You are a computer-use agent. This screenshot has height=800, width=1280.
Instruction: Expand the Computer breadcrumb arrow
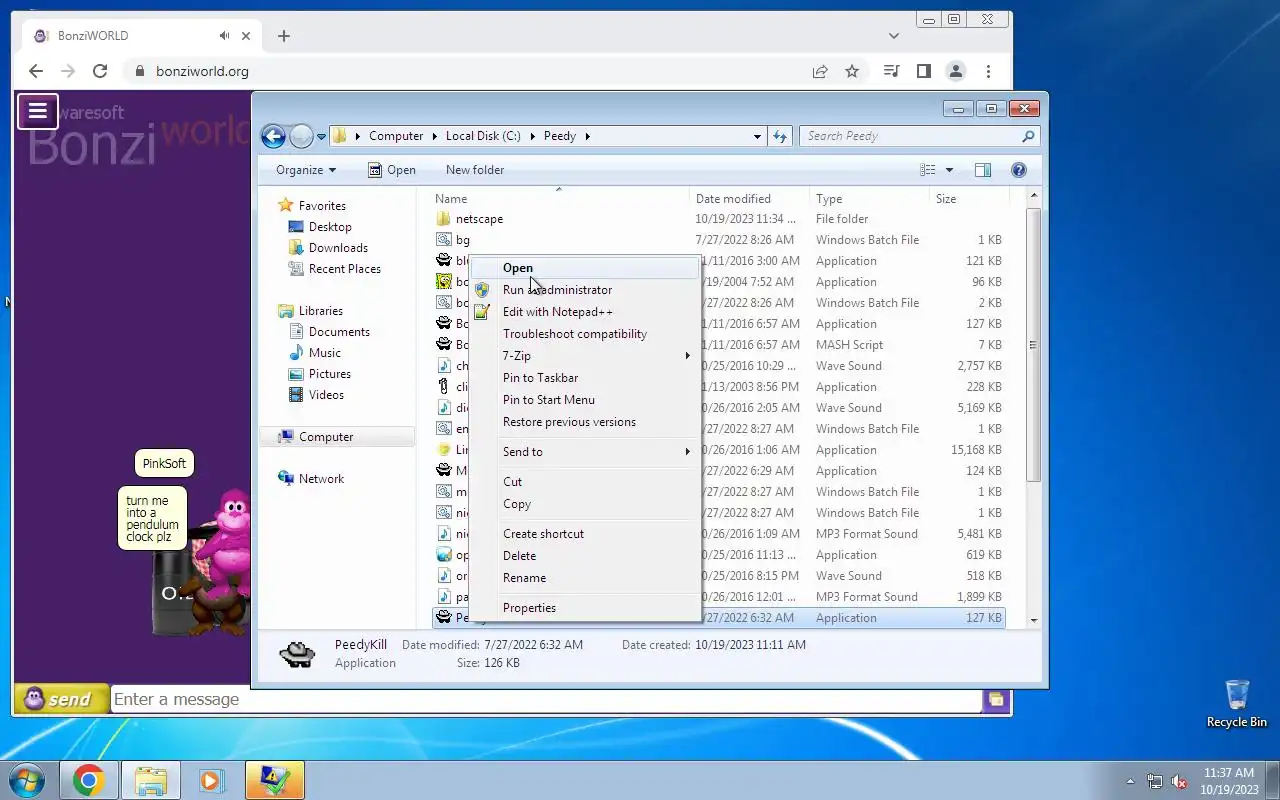coord(434,136)
